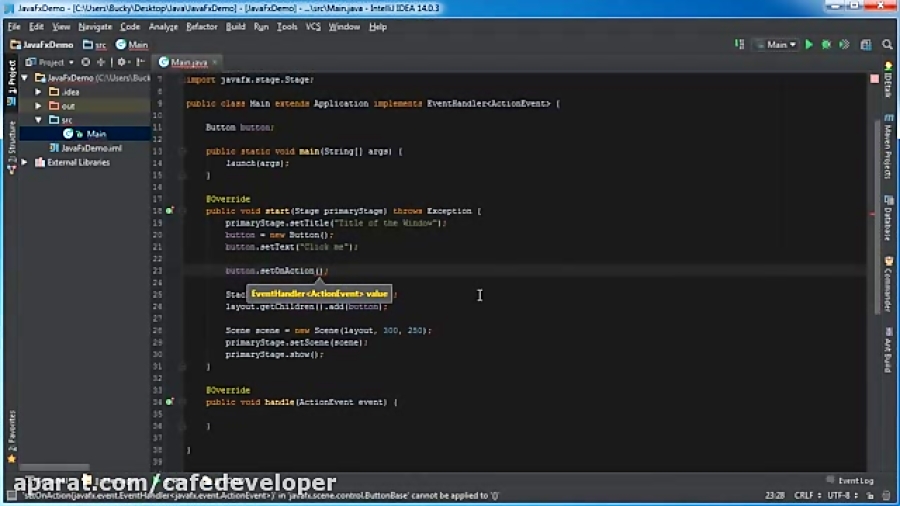Image resolution: width=900 pixels, height=506 pixels.
Task: Expand the .idea folder
Action: pos(38,92)
